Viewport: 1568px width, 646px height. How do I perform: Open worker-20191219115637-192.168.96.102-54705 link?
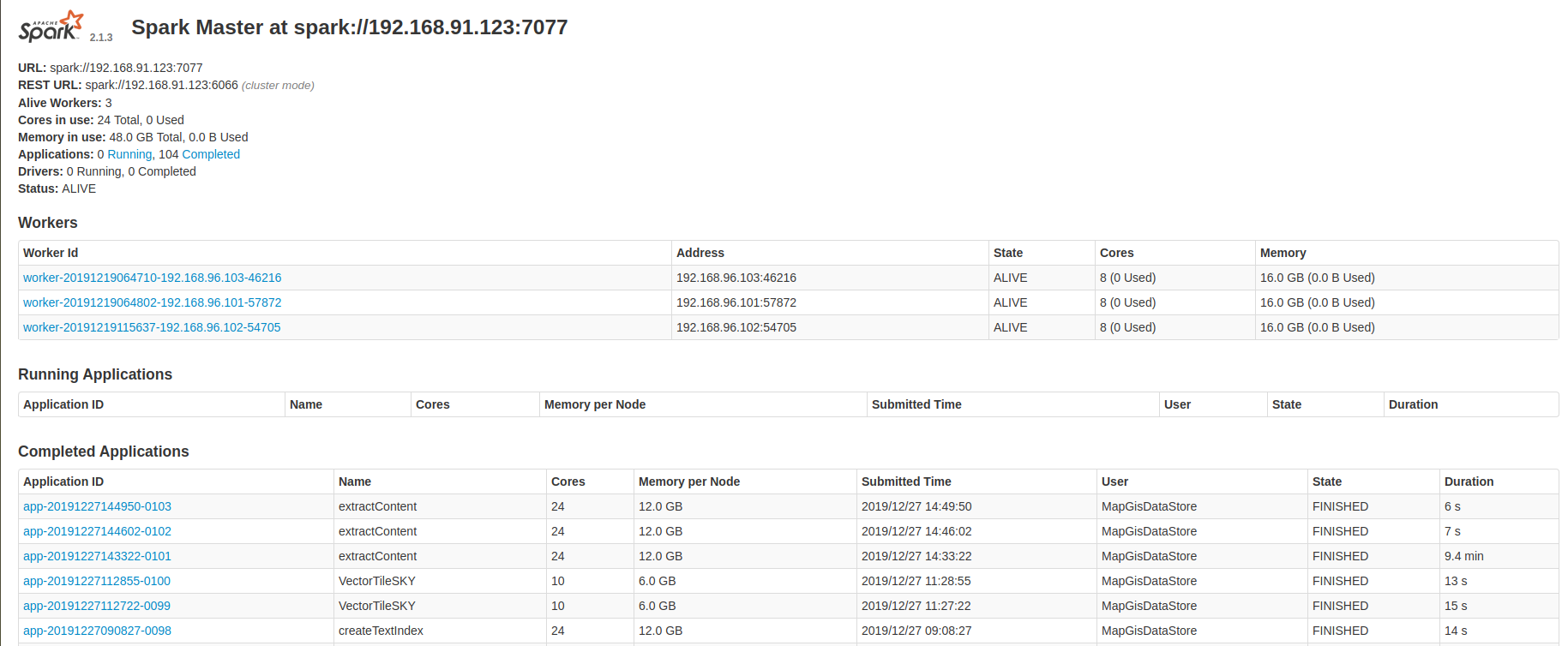tap(152, 327)
